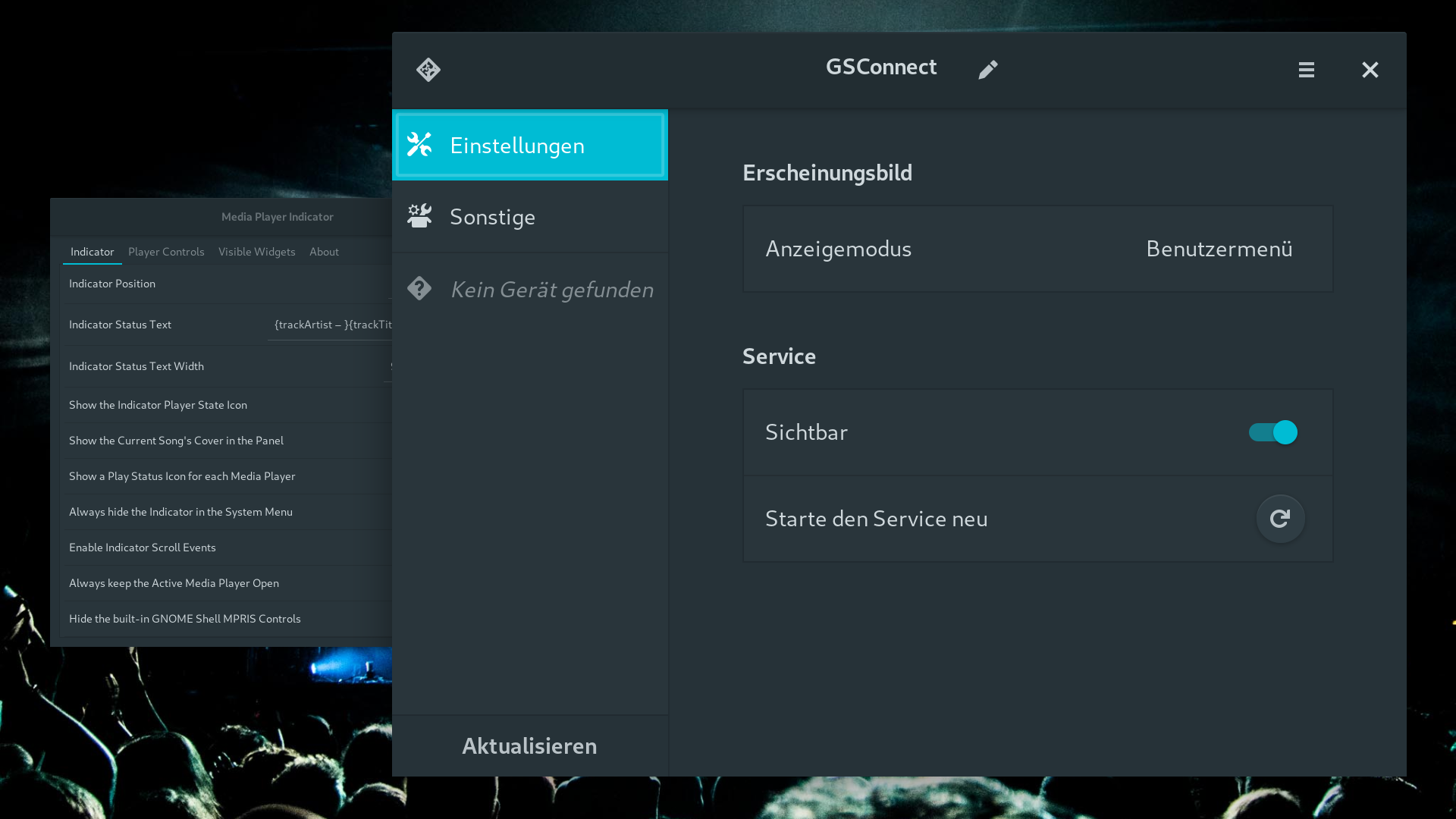Select the About tab
Image resolution: width=1456 pixels, height=819 pixels.
coord(324,252)
